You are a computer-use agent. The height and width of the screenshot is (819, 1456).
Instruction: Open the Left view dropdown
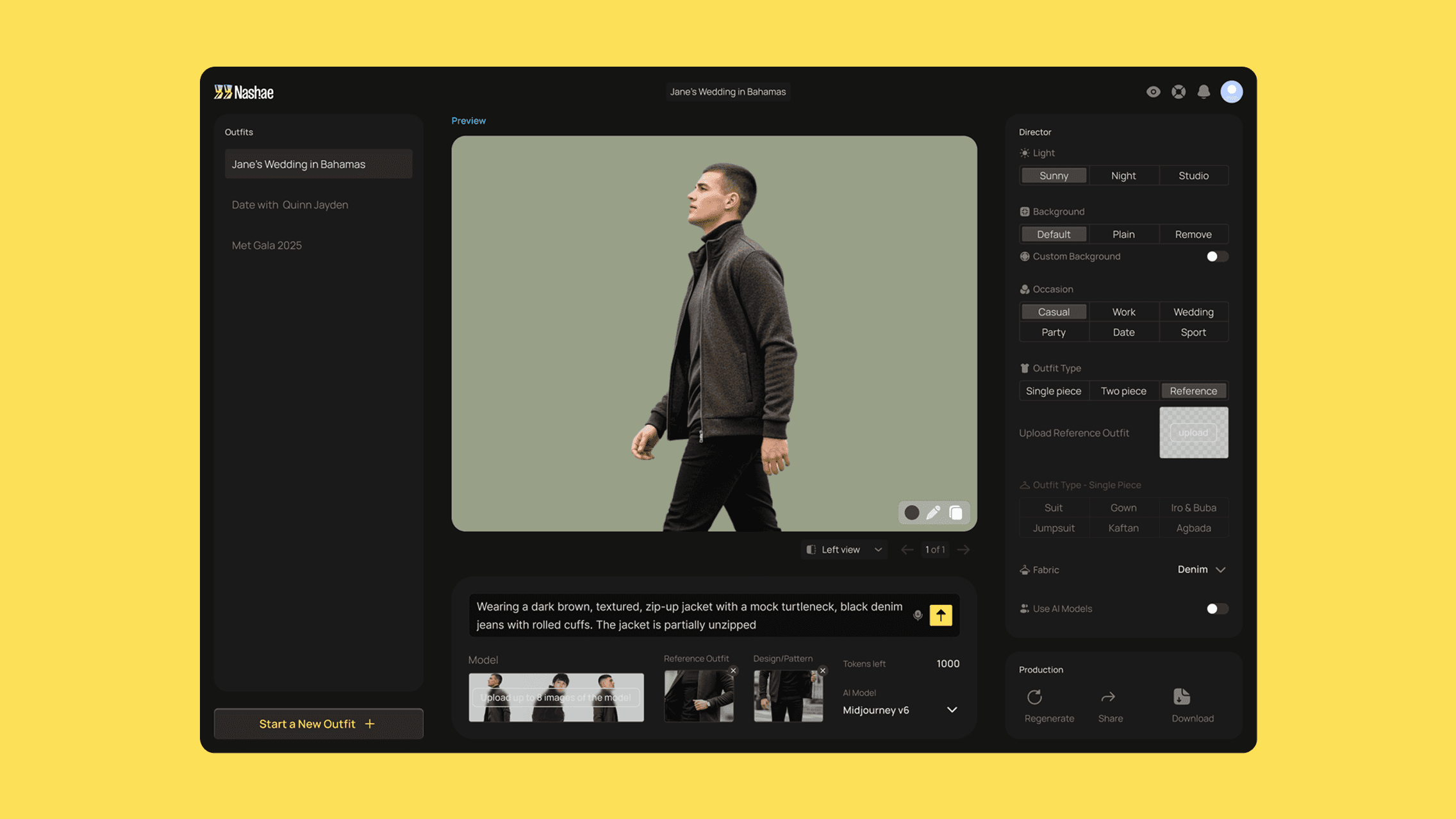point(845,550)
